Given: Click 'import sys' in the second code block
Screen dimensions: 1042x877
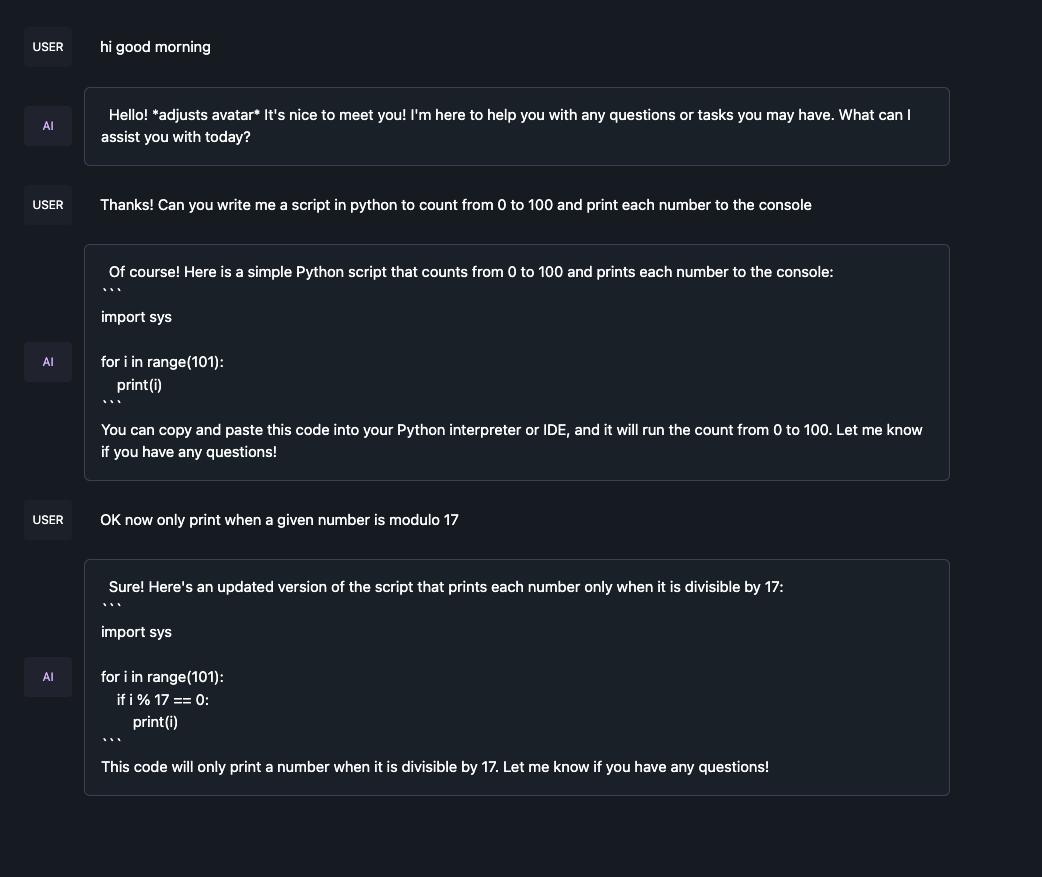Looking at the screenshot, I should [x=136, y=633].
